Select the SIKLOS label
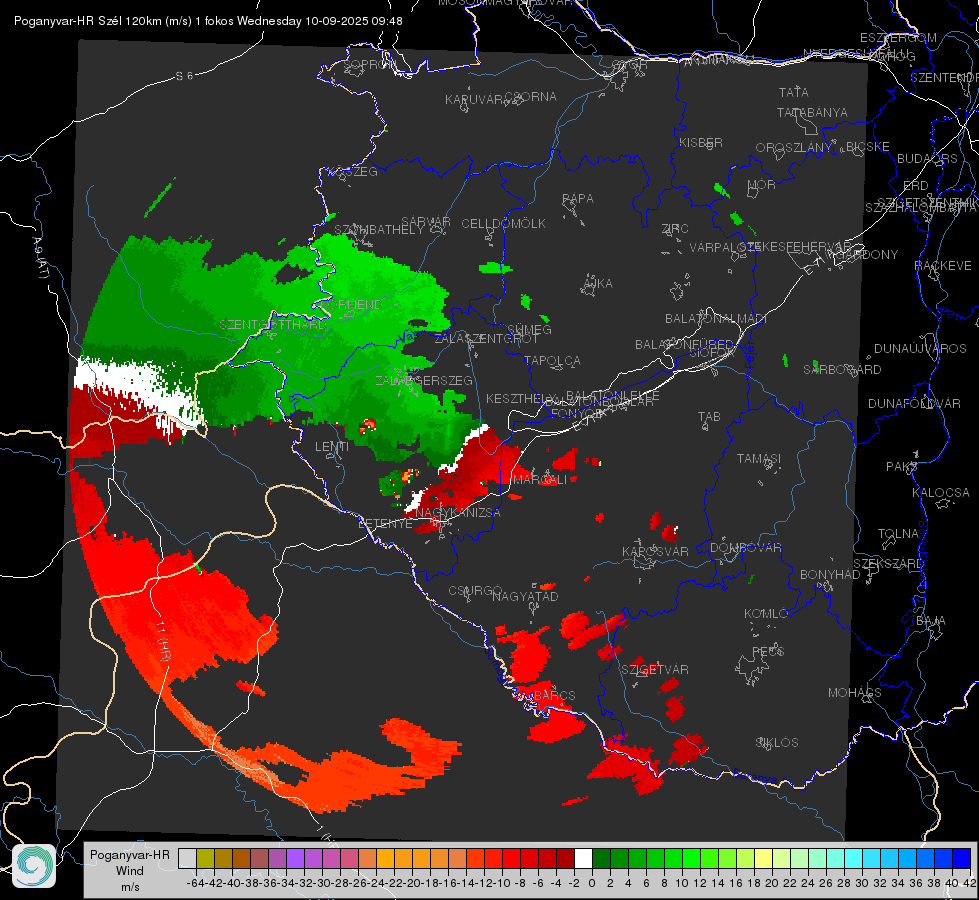The width and height of the screenshot is (979, 900). 777,743
